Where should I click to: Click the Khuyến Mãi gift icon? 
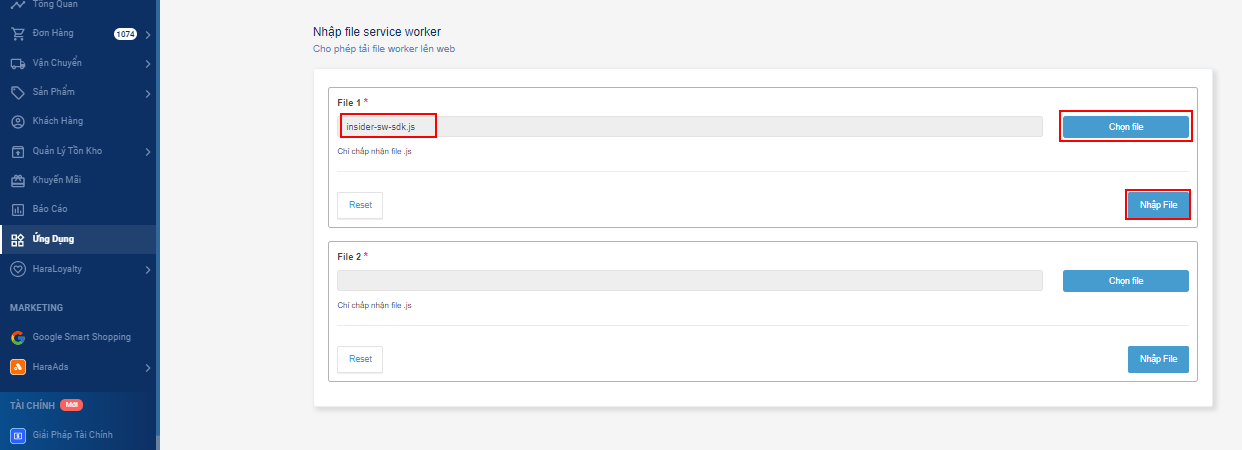[17, 181]
